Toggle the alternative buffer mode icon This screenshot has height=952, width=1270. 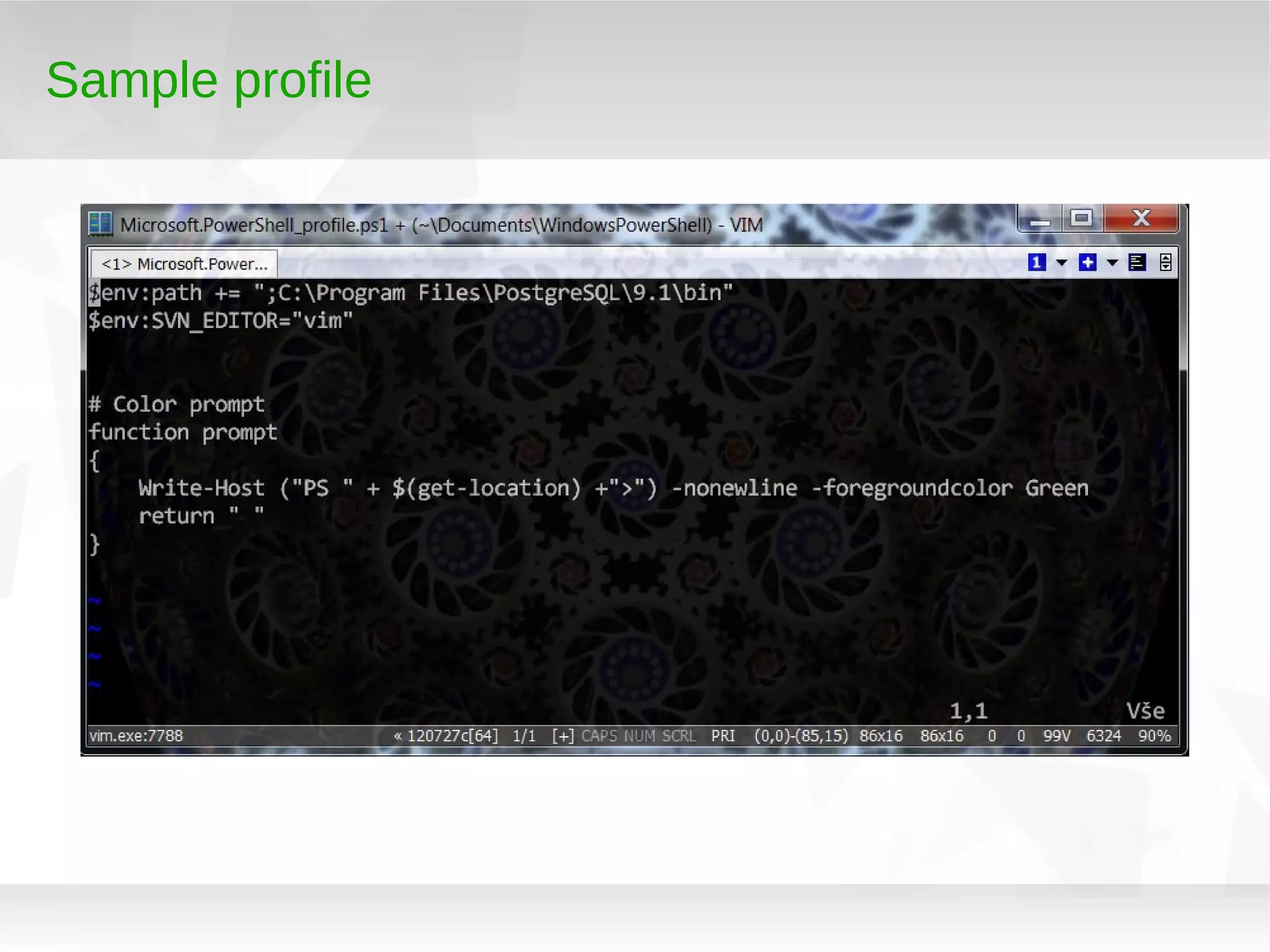coord(1137,262)
